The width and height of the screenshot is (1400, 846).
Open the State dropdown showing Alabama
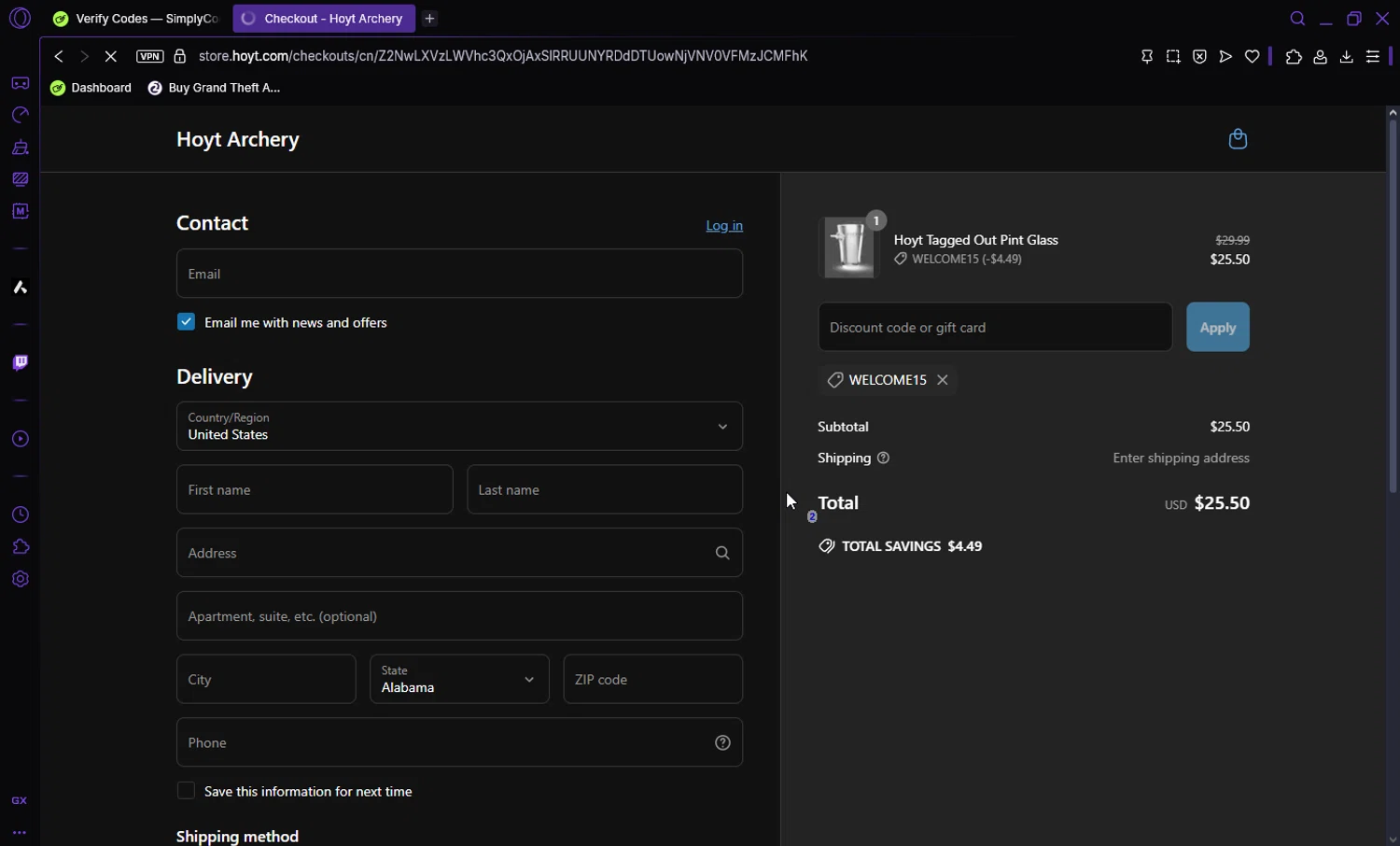tap(459, 679)
